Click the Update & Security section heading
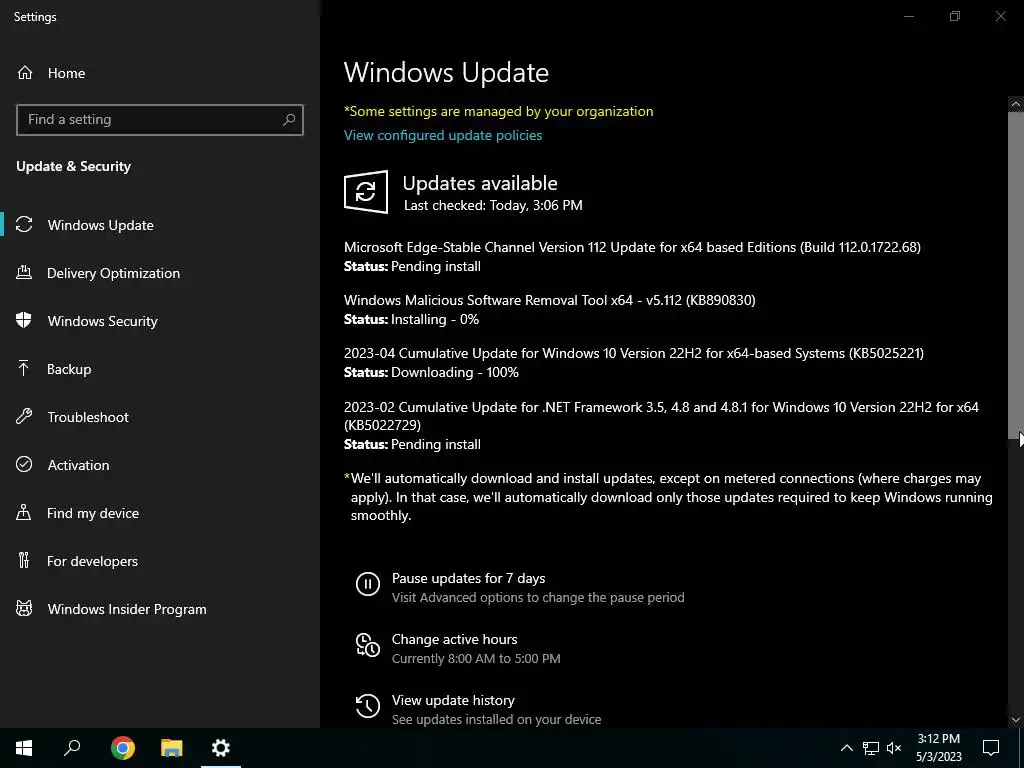Screen dimensions: 1024x768 (x=73, y=167)
